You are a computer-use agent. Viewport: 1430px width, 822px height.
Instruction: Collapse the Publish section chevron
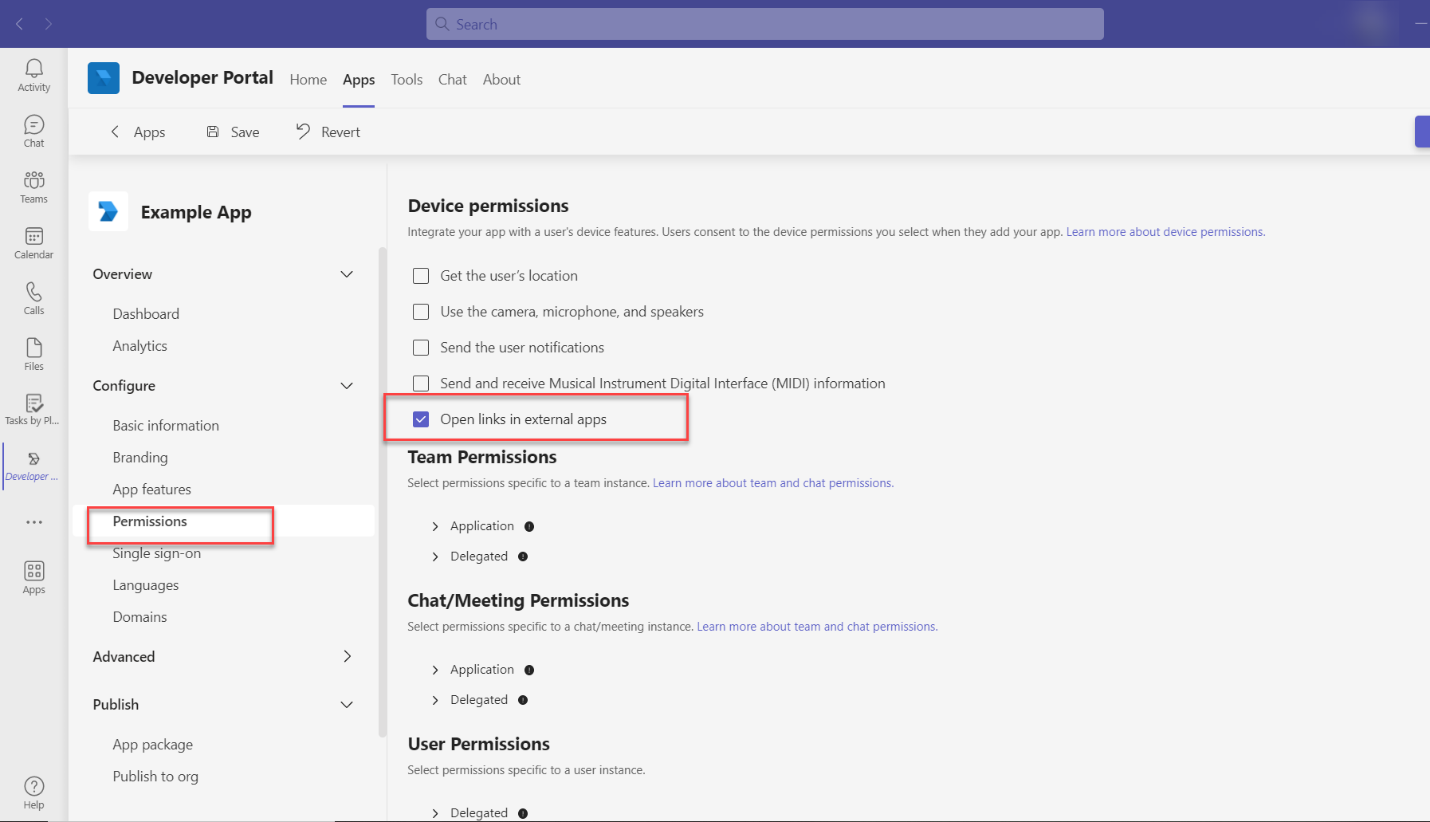pyautogui.click(x=347, y=705)
